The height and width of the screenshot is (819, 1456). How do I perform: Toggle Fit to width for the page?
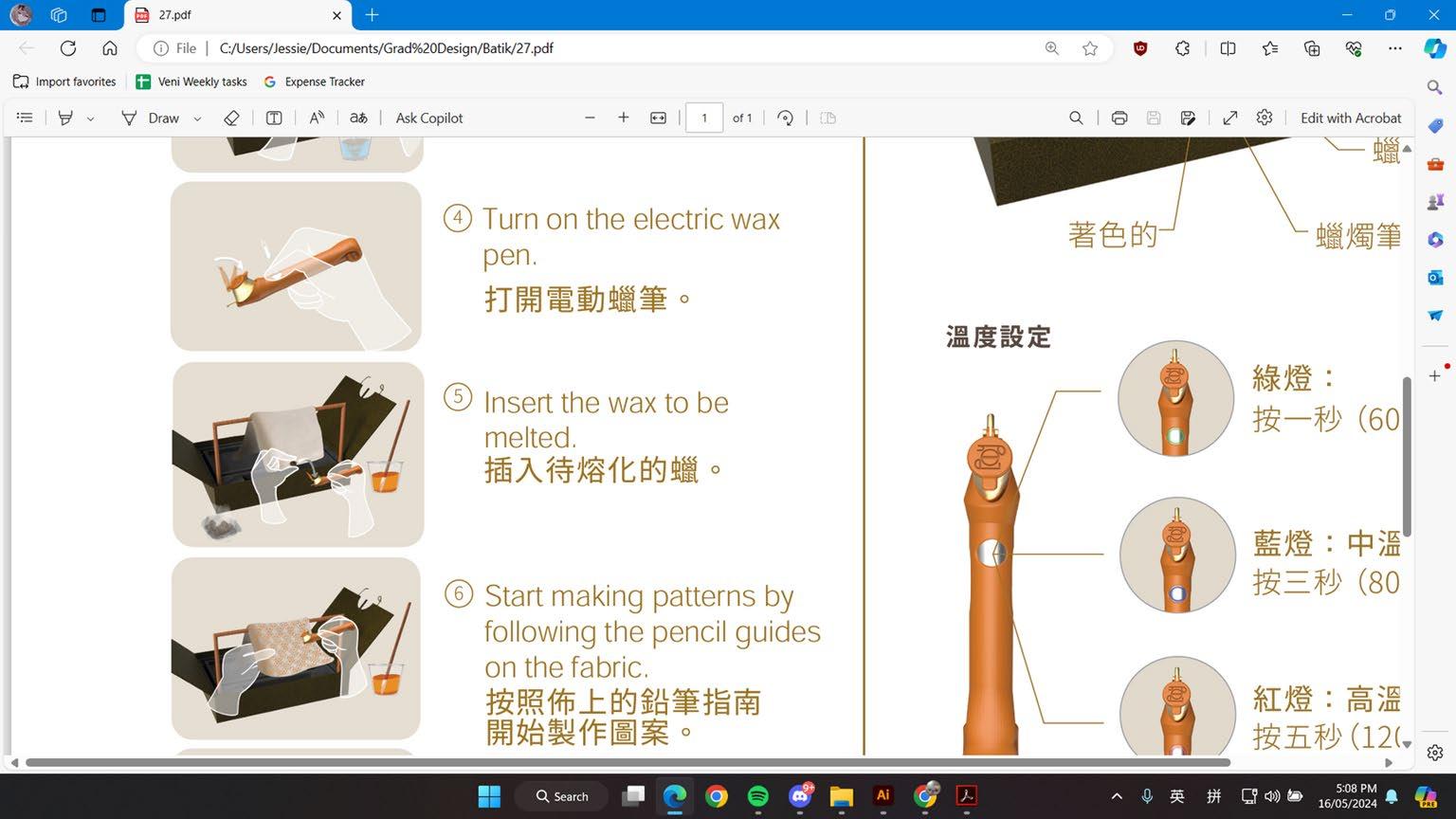[658, 118]
